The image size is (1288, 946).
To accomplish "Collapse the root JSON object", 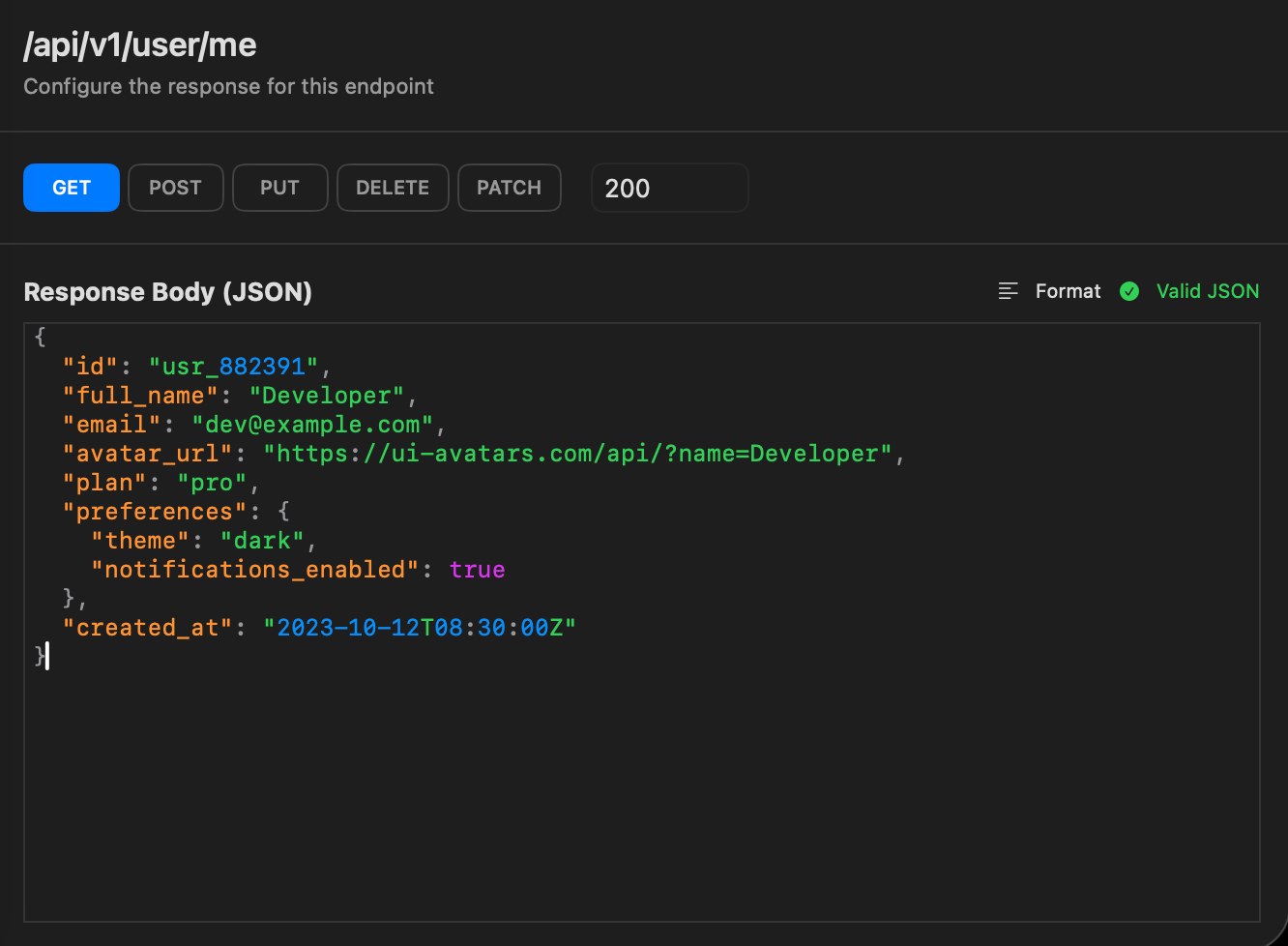I will pos(39,336).
